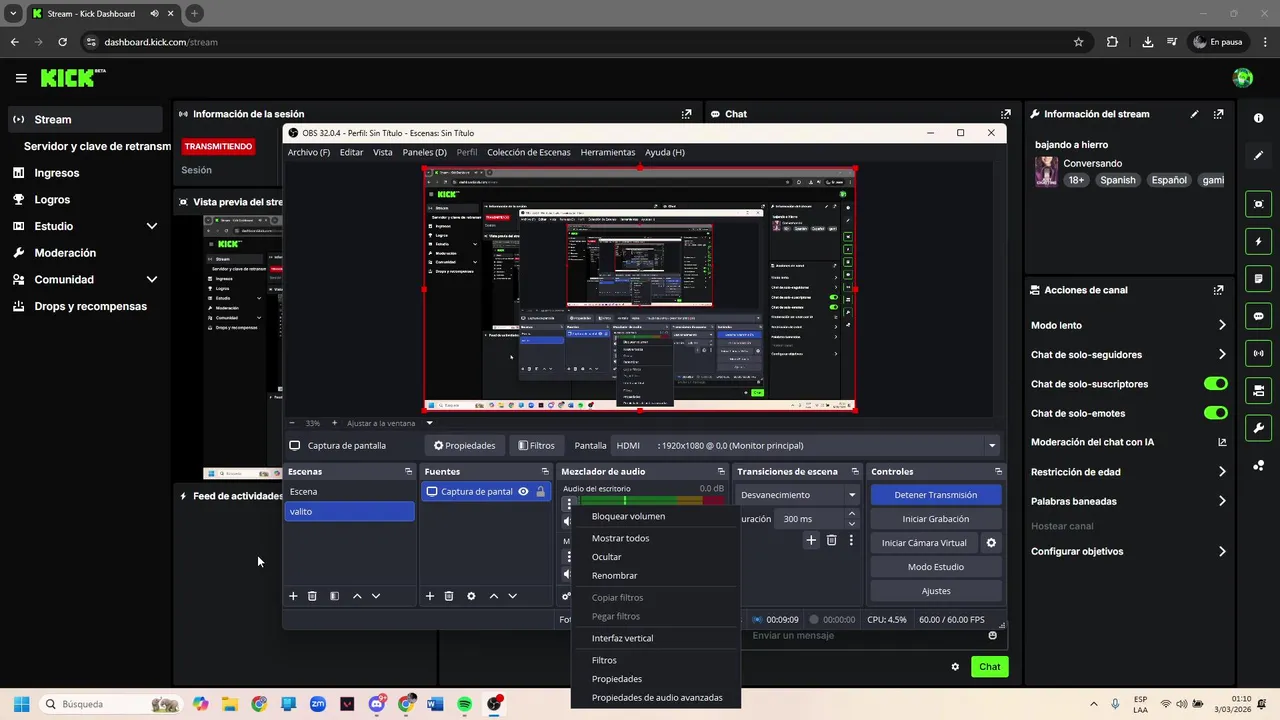The image size is (1280, 720).
Task: Add a scene transition with plus icon
Action: pyautogui.click(x=811, y=540)
